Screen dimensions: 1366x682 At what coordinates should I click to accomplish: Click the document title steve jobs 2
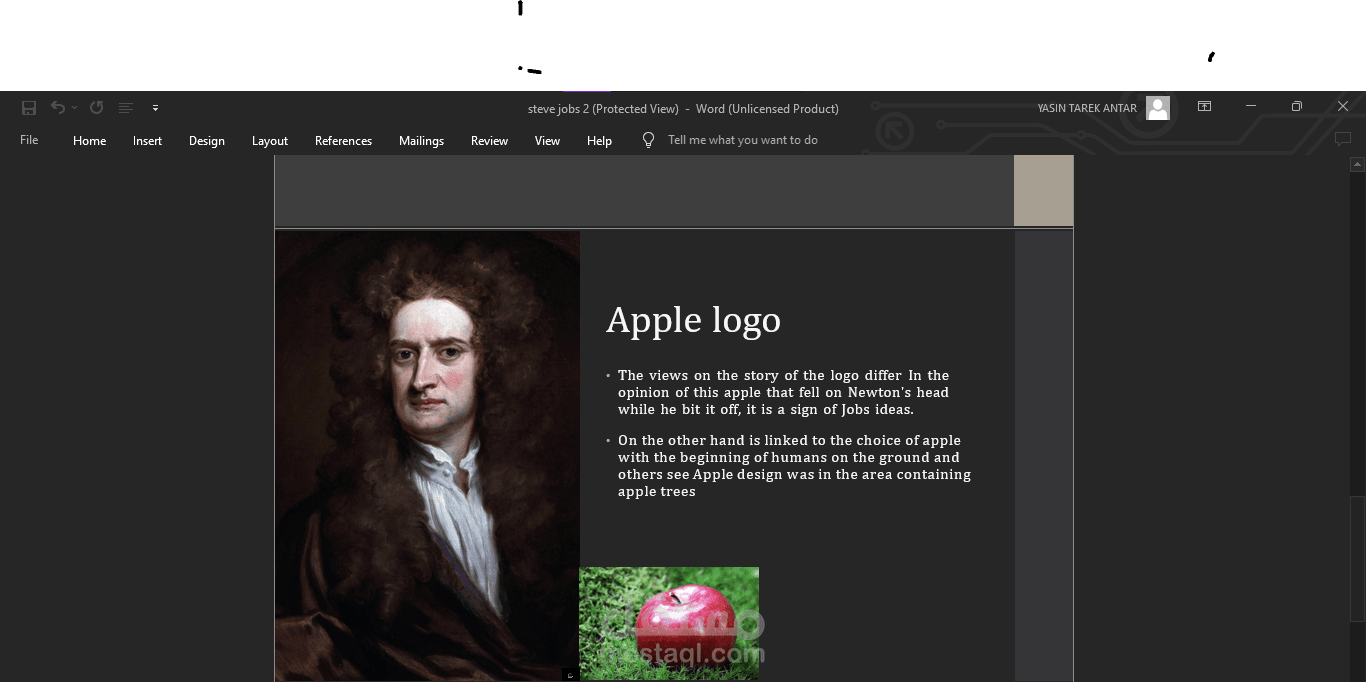pos(558,108)
